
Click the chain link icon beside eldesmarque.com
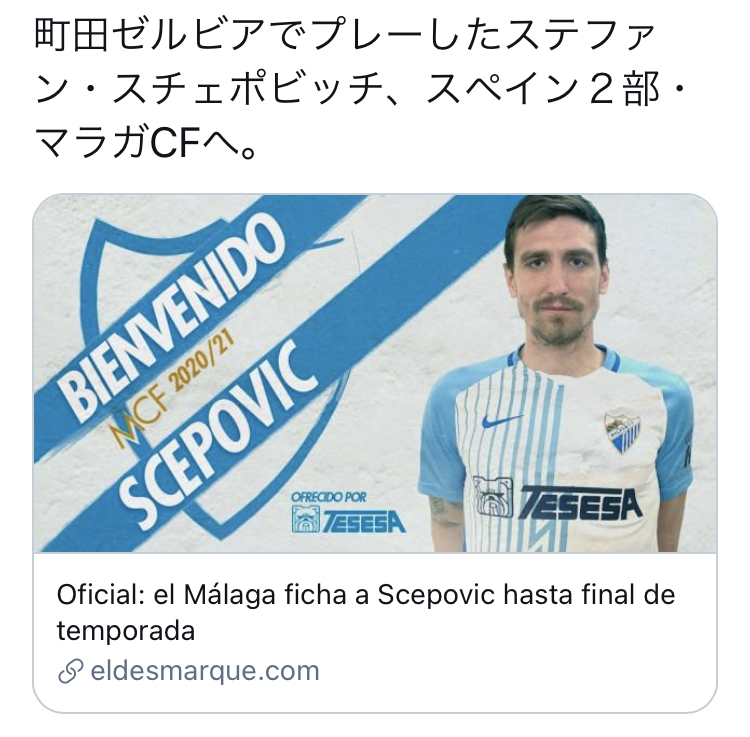tap(71, 671)
